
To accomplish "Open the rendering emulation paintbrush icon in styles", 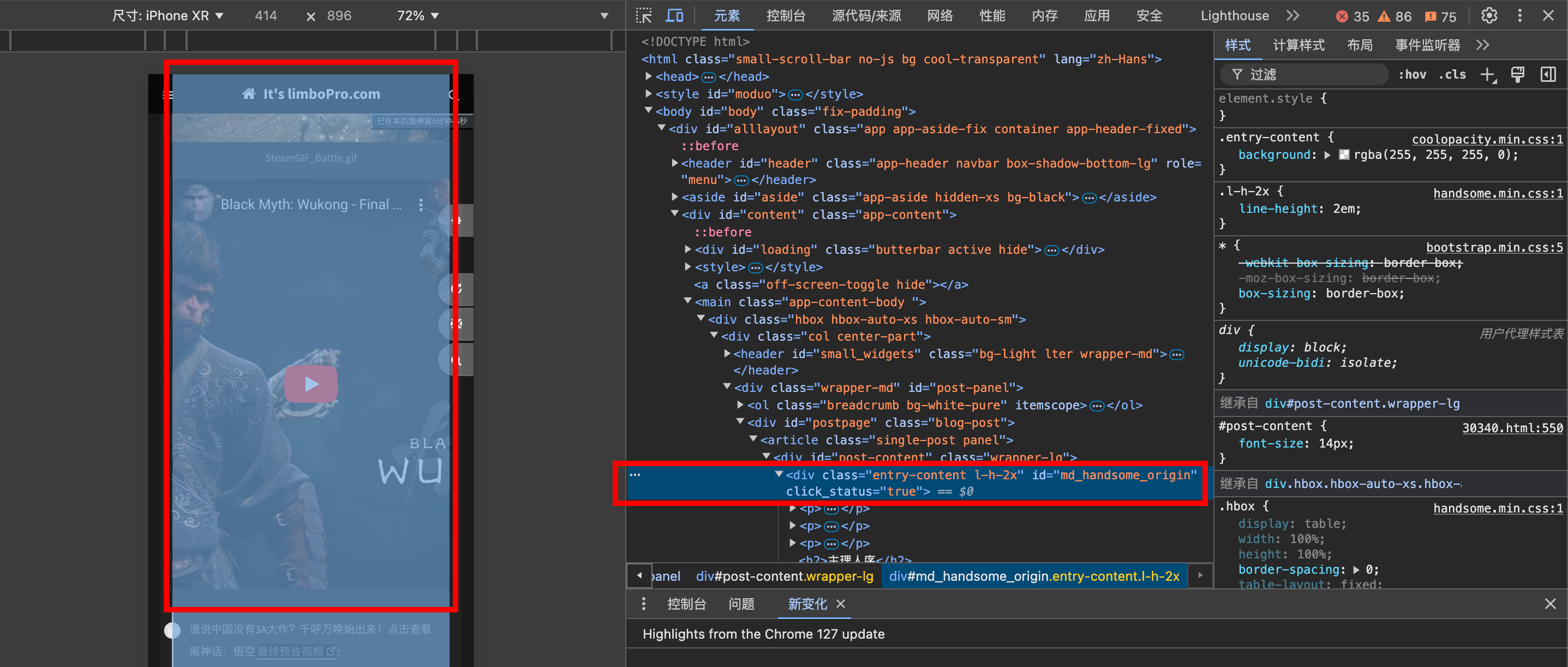I will click(x=1518, y=75).
